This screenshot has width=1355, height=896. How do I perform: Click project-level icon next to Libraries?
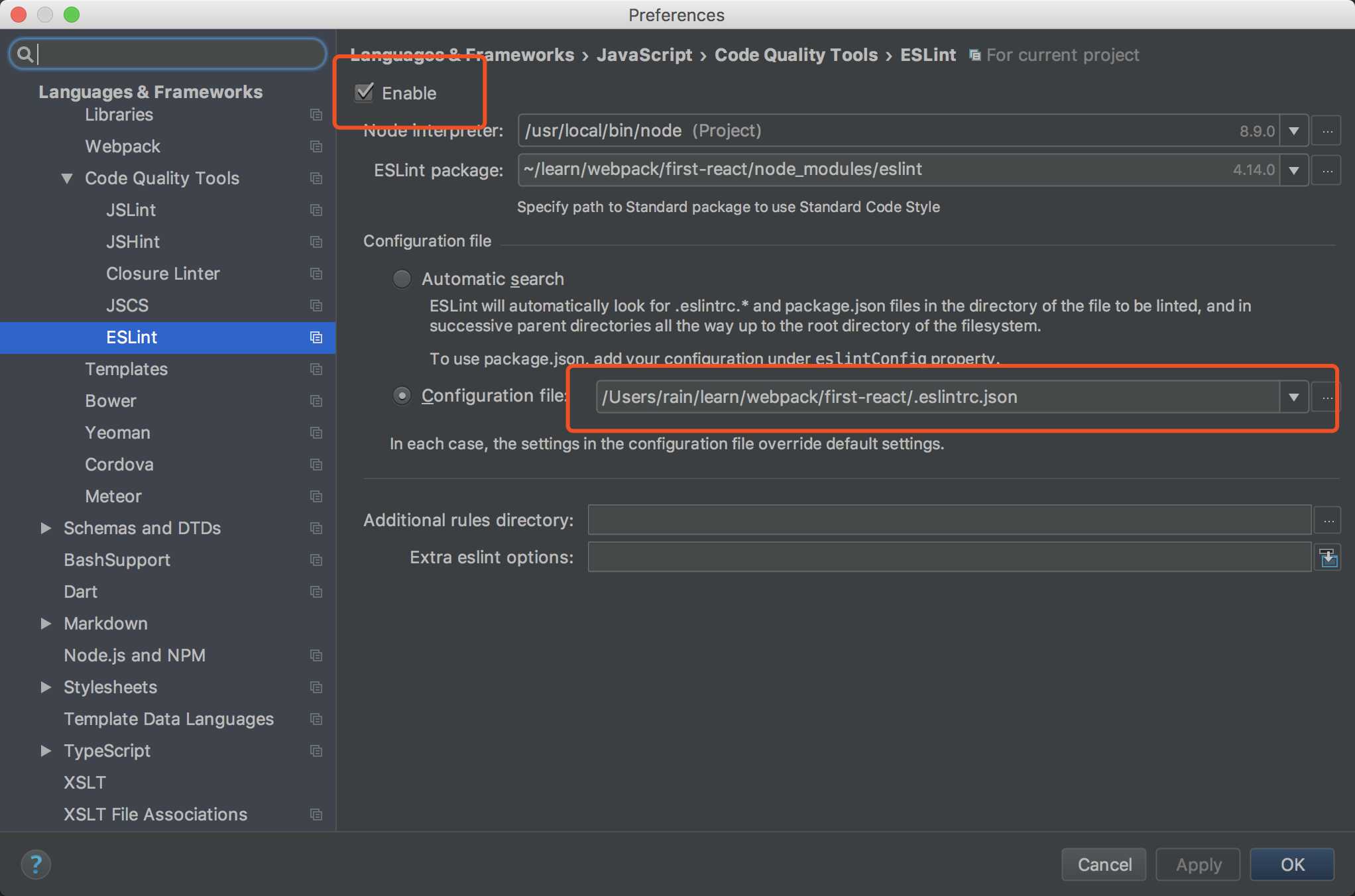[316, 115]
